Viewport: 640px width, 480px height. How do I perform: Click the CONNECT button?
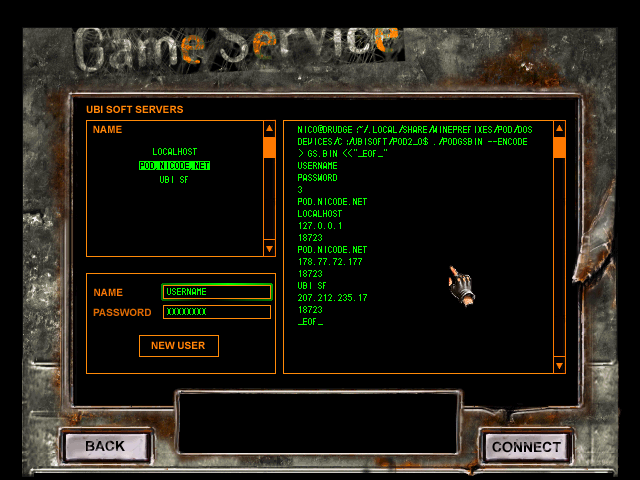point(526,447)
